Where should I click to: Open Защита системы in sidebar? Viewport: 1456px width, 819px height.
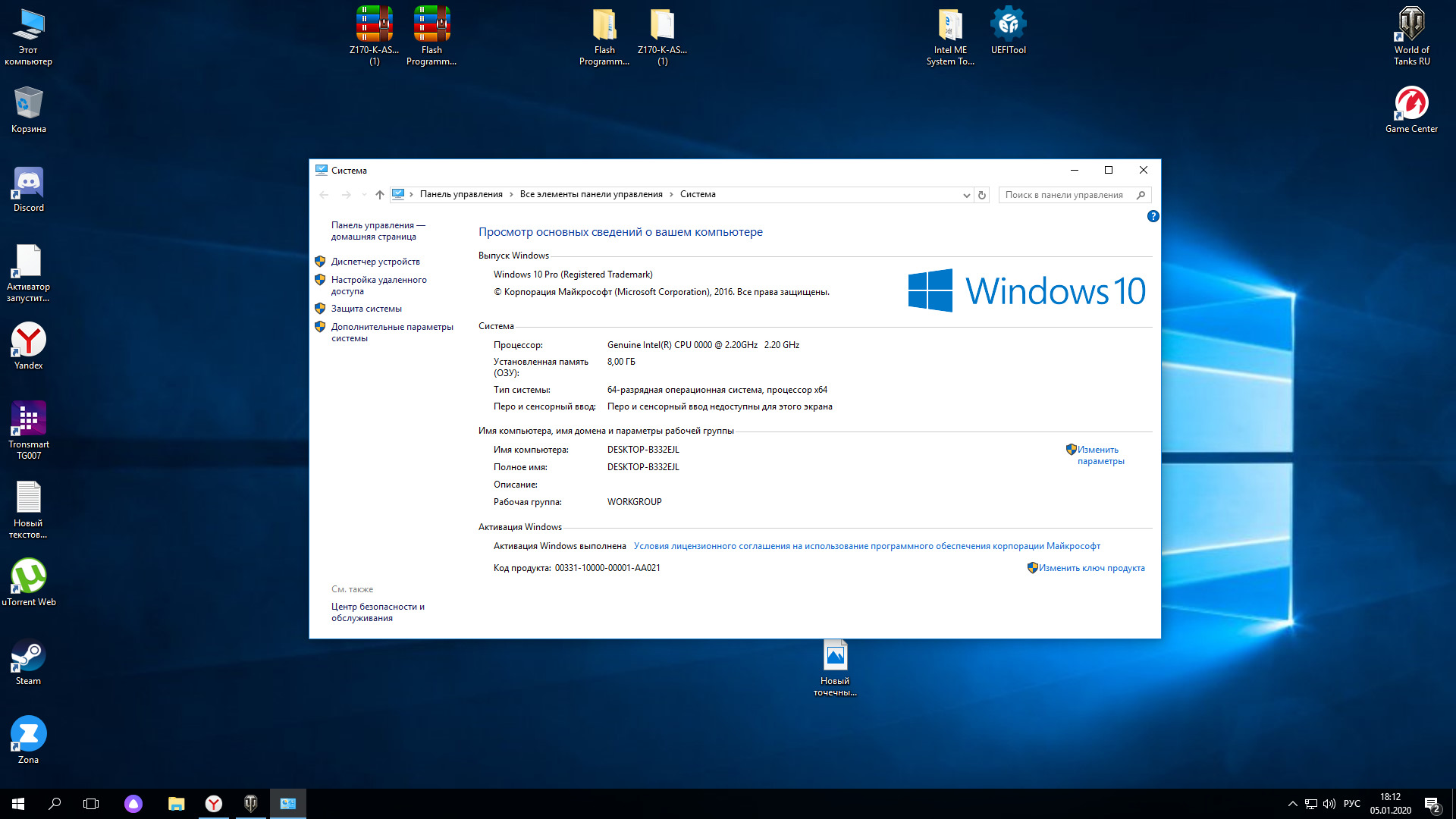[x=366, y=309]
